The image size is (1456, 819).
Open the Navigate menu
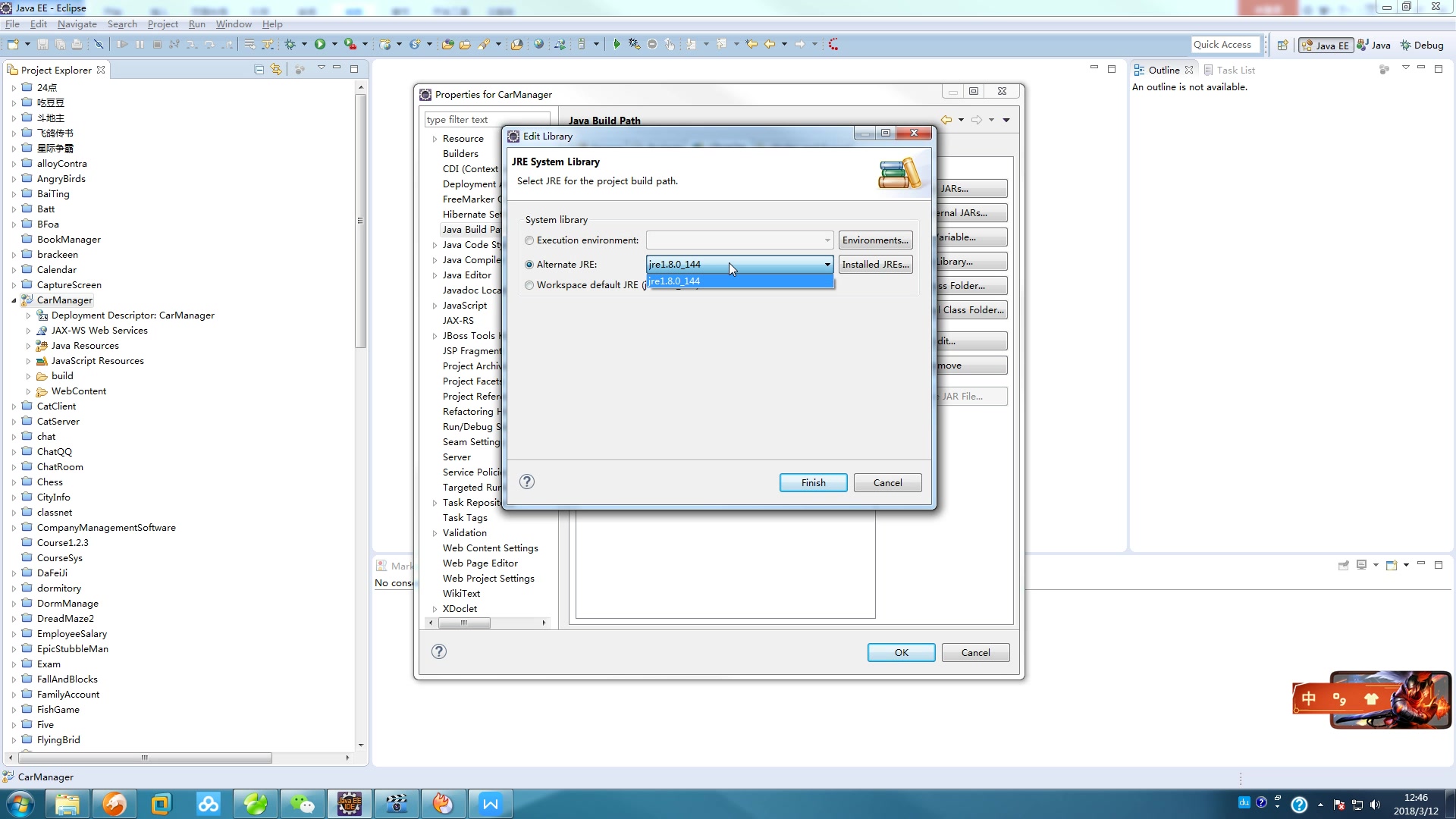tap(77, 24)
